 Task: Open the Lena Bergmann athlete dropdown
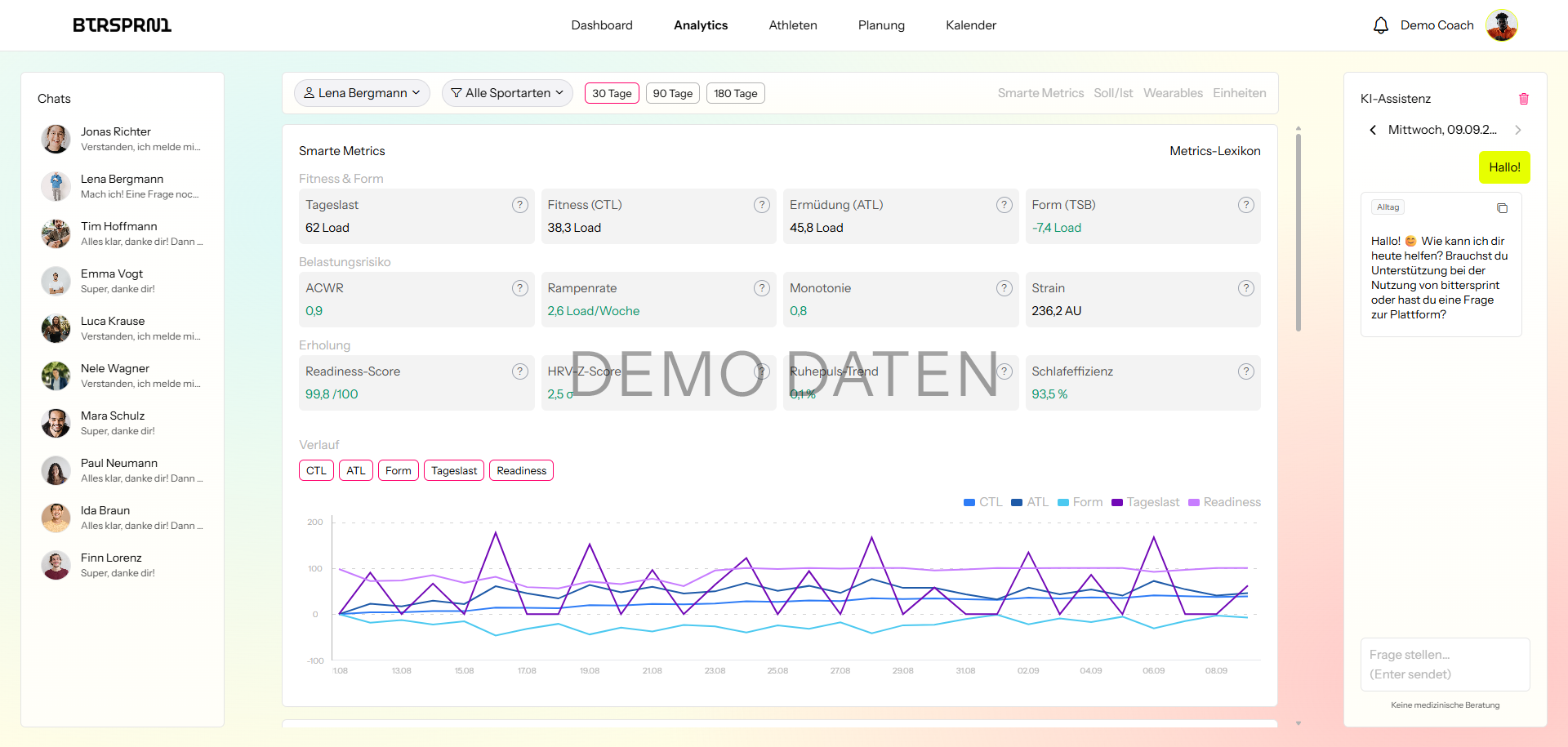point(362,93)
